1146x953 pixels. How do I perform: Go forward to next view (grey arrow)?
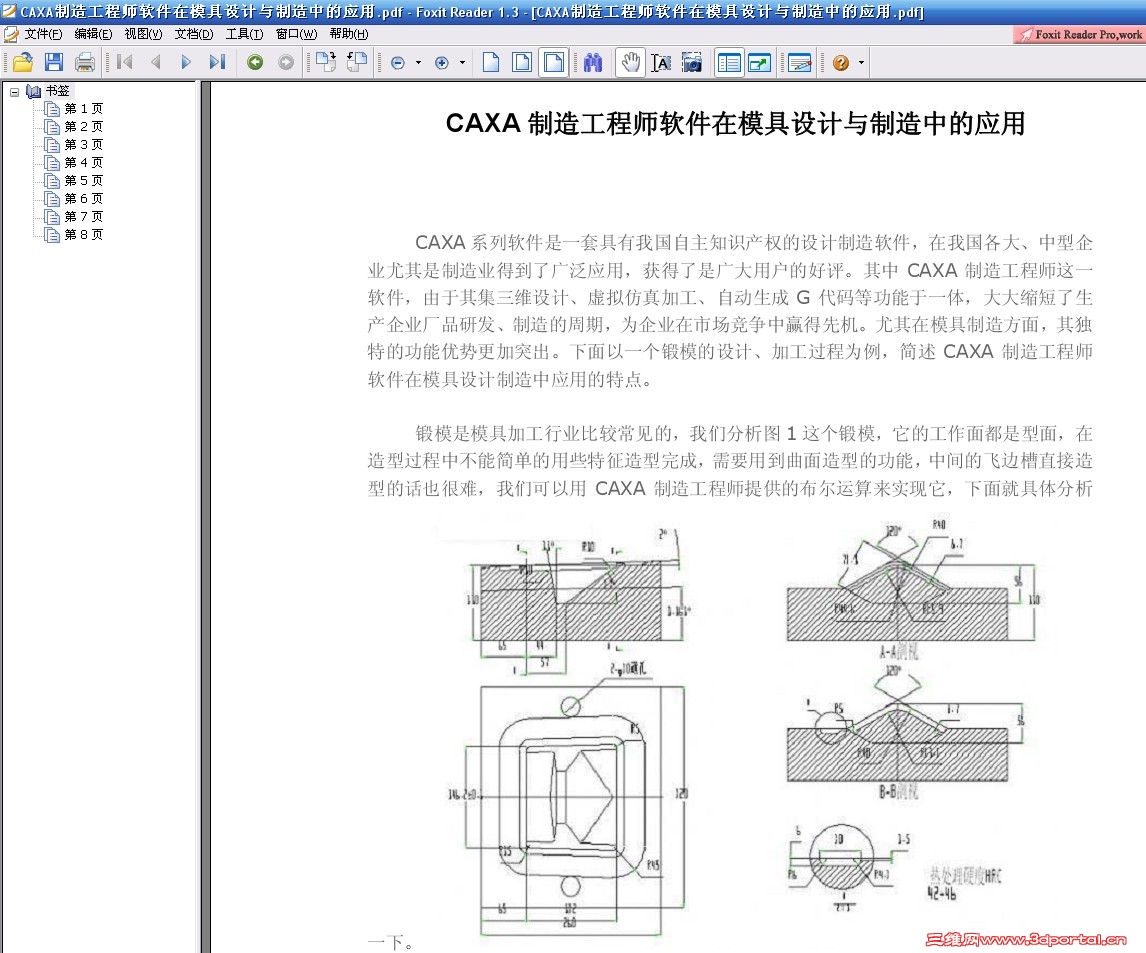pos(286,63)
